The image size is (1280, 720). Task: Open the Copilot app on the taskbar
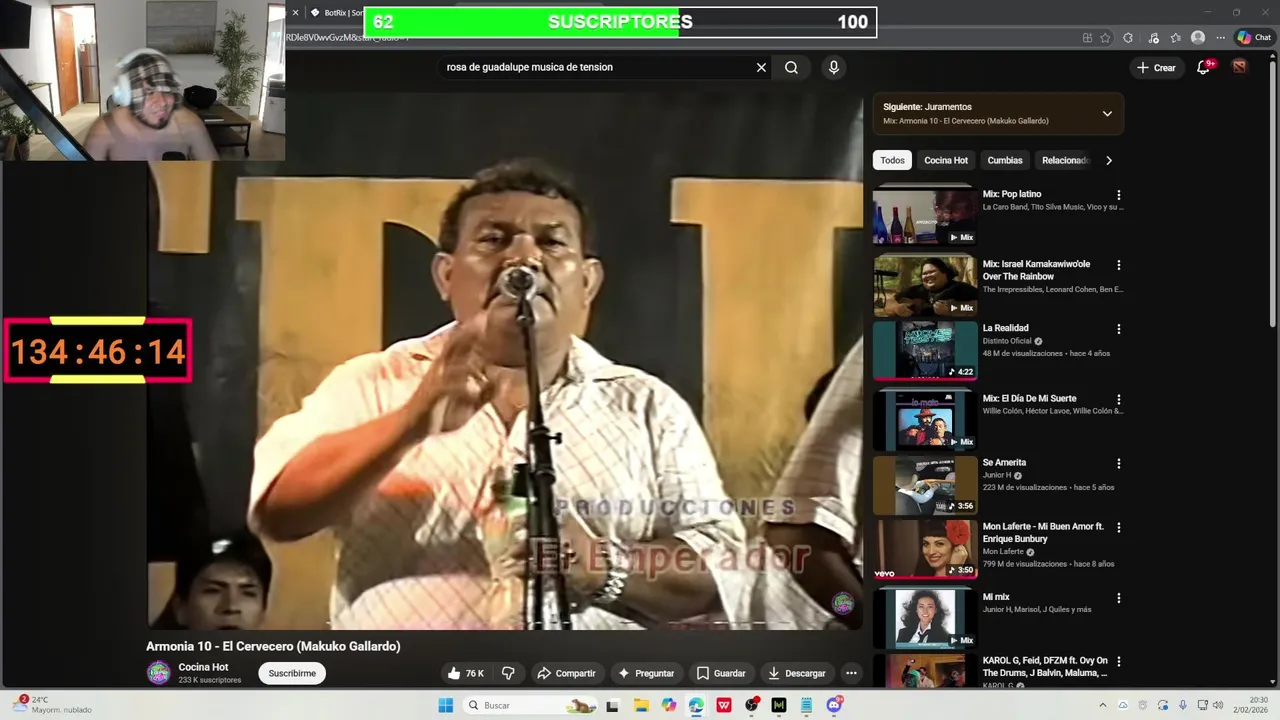(669, 705)
